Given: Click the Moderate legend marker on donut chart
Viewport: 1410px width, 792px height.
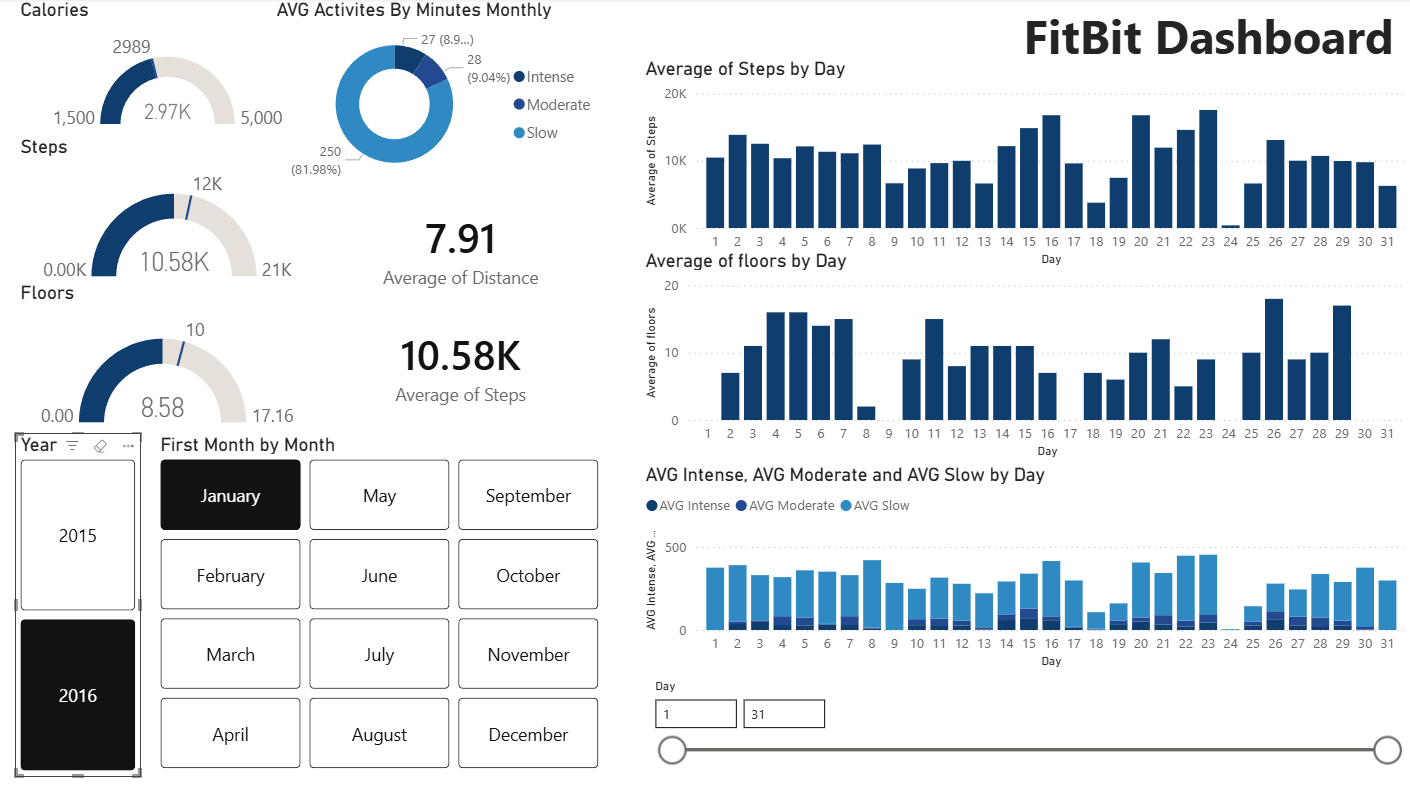Looking at the screenshot, I should [x=519, y=104].
